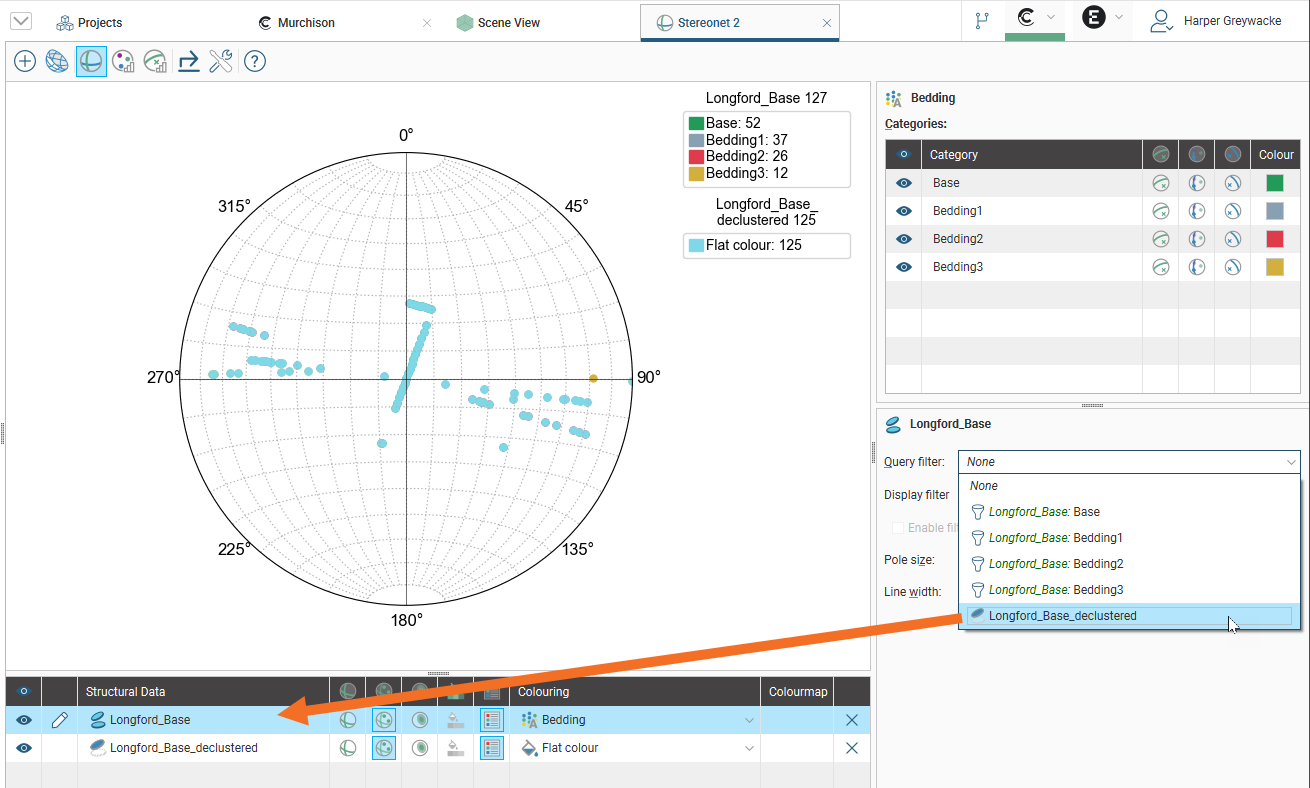Screen dimensions: 1310x788
Task: Hide the Bedding1 category with eye icon
Action: click(x=904, y=211)
